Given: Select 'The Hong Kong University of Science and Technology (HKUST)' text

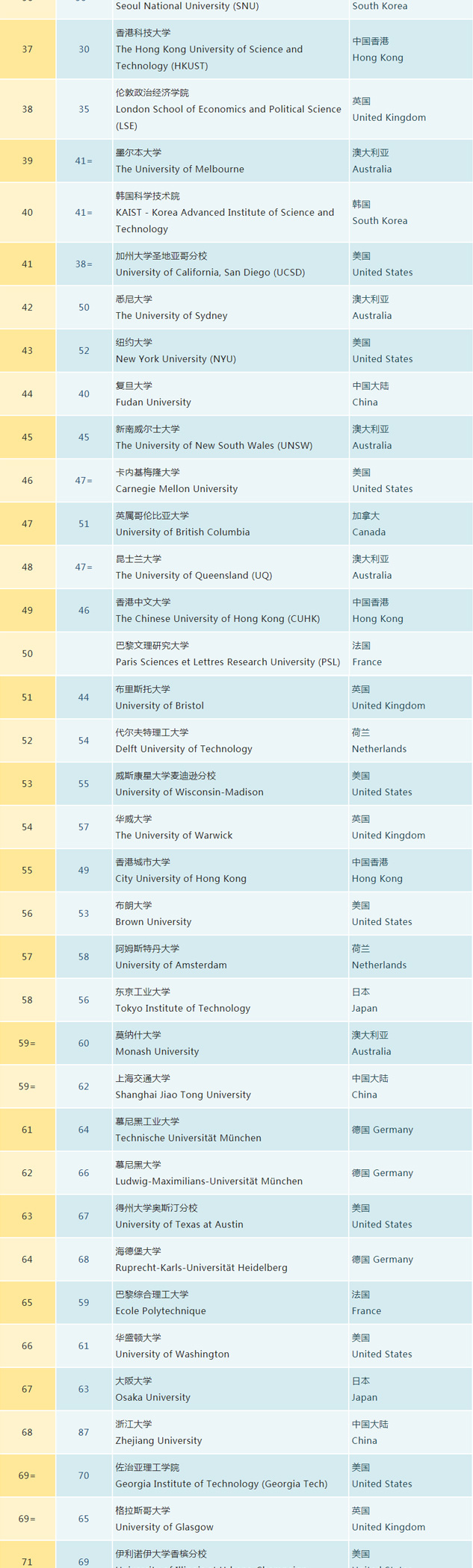Looking at the screenshot, I should [209, 57].
